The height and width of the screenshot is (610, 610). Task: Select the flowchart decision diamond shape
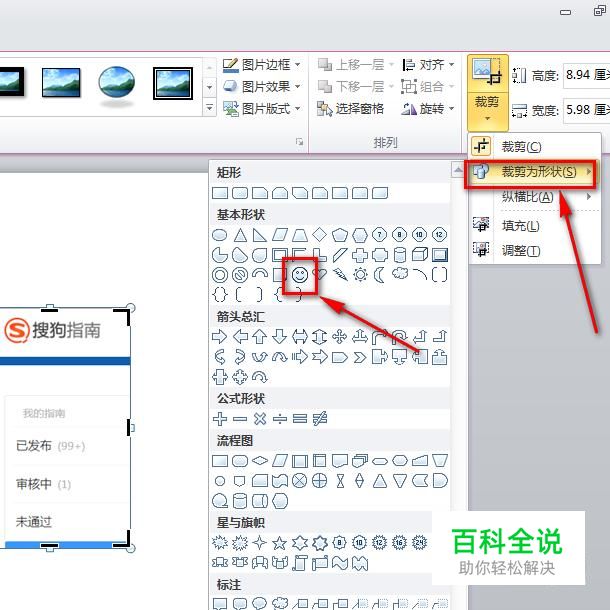click(x=260, y=461)
